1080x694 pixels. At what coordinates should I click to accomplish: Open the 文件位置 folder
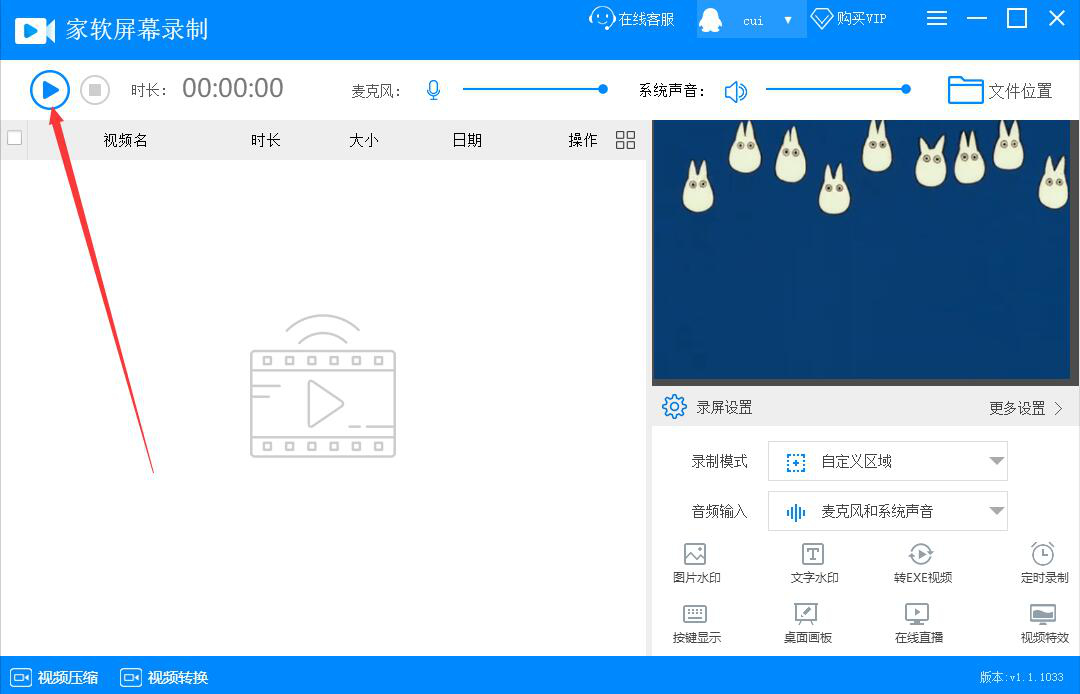click(x=1000, y=90)
